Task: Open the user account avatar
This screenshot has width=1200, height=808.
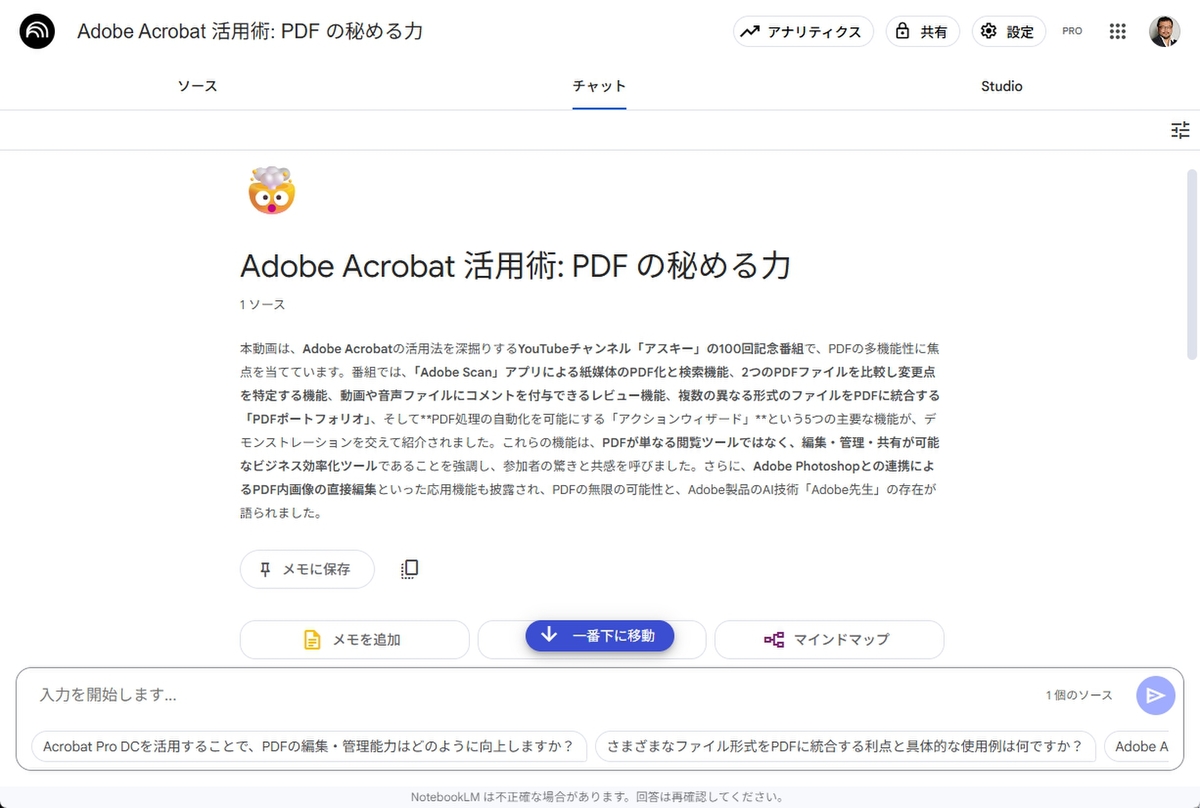Action: 1164,31
